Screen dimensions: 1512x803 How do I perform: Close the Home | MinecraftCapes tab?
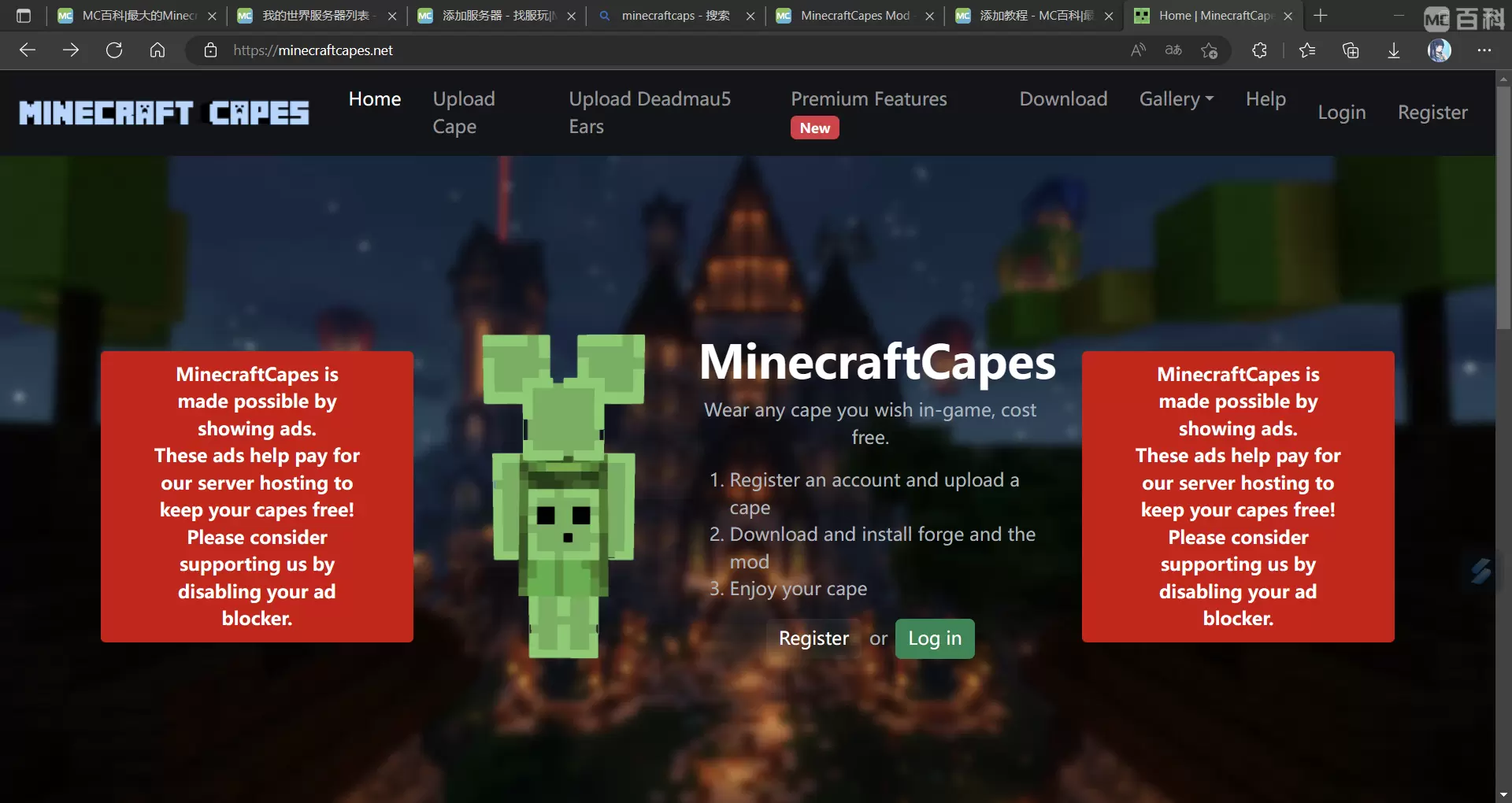click(x=1288, y=16)
